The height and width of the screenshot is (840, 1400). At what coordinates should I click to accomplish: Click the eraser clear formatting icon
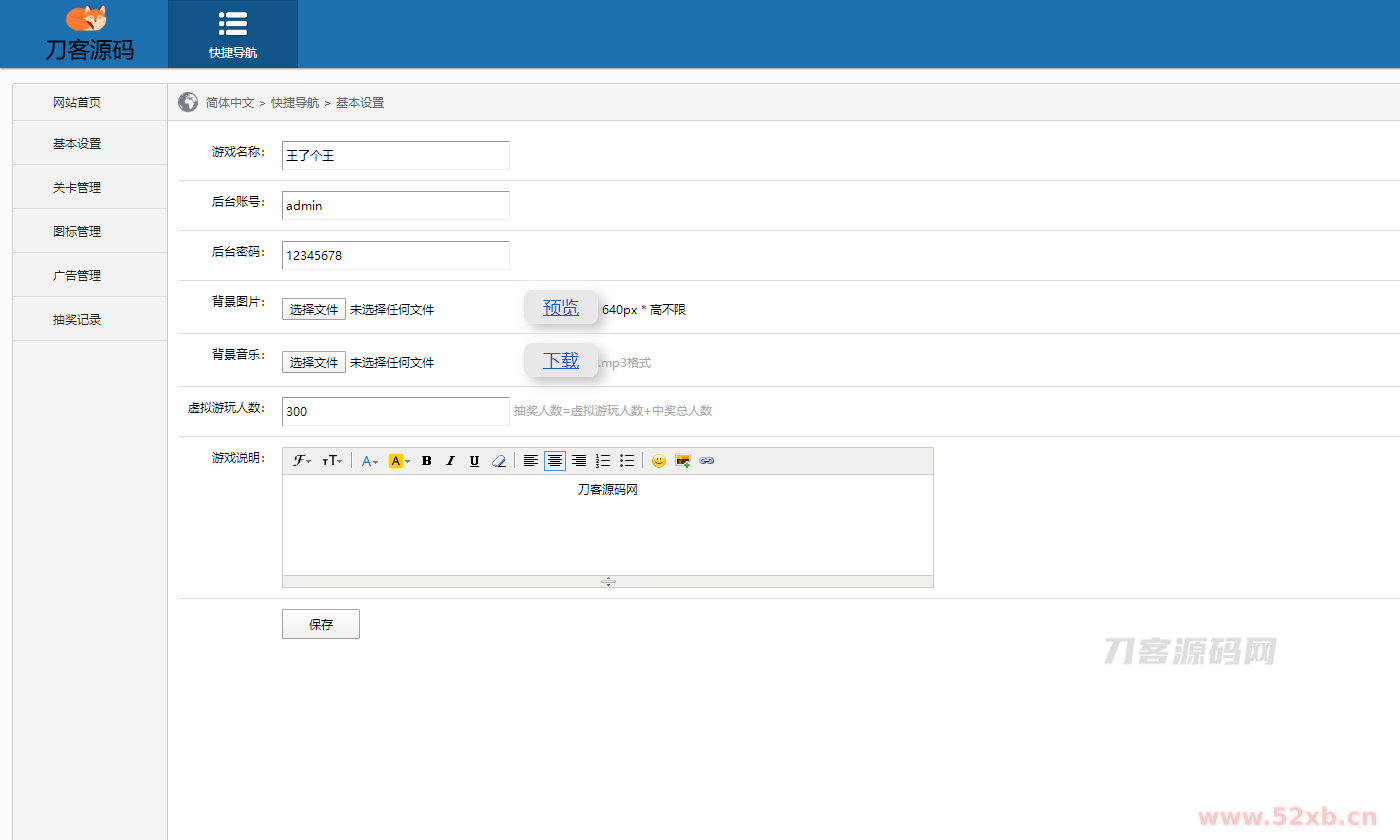(x=499, y=461)
